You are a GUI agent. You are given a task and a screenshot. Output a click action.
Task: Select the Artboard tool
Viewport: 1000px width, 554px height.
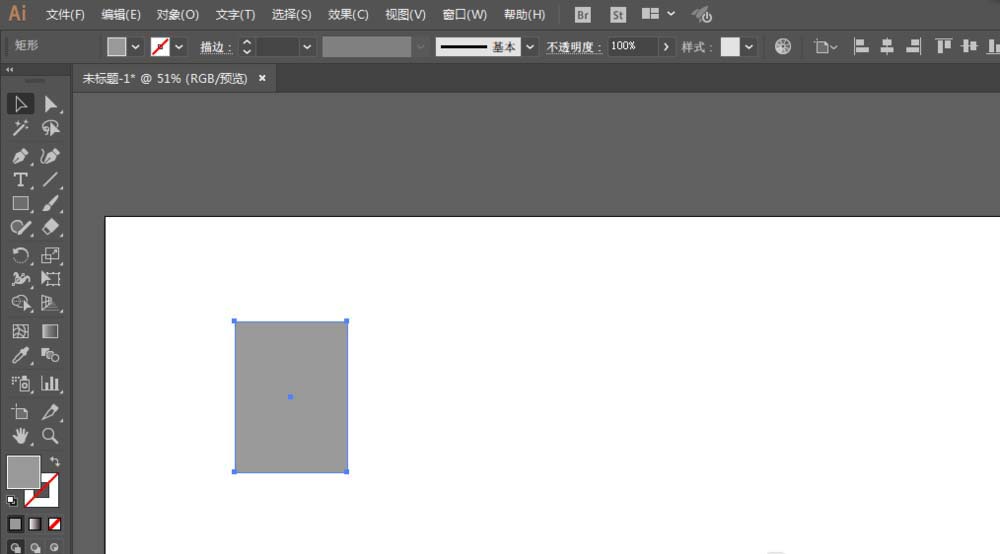[x=20, y=412]
